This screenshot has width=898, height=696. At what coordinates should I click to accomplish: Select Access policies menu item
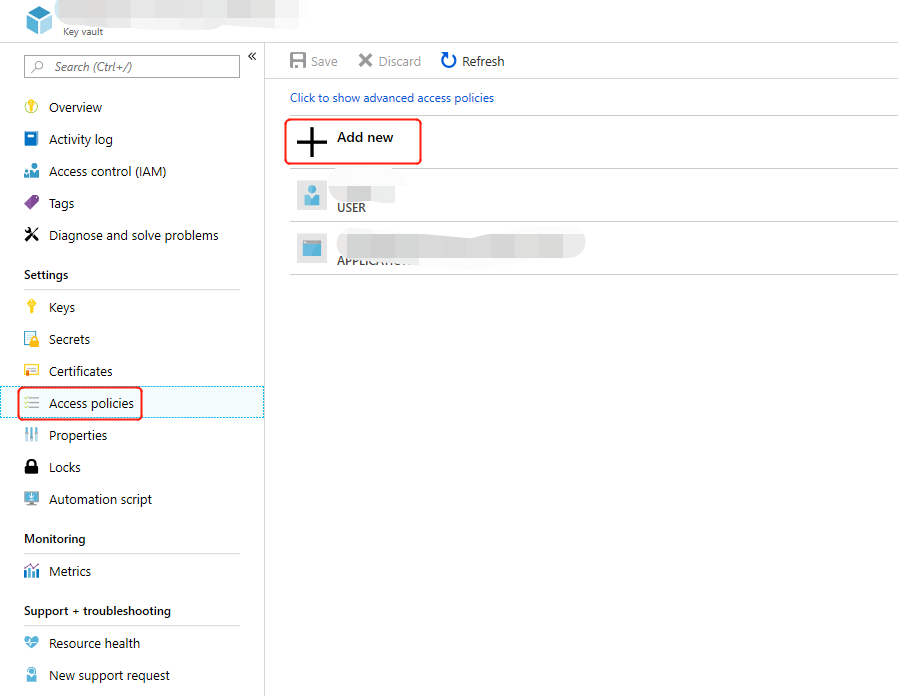tap(132, 402)
